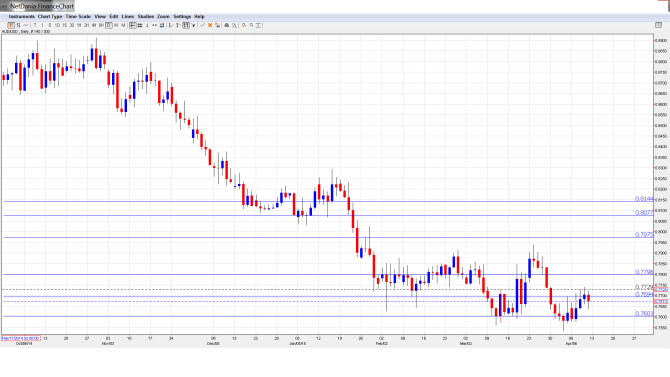
Task: Select the candlestick chart type icon
Action: (x=11, y=26)
